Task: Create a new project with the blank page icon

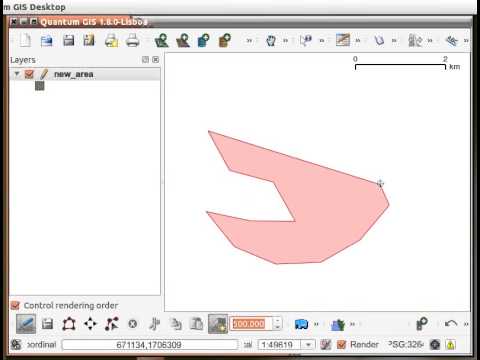Action: (25, 41)
